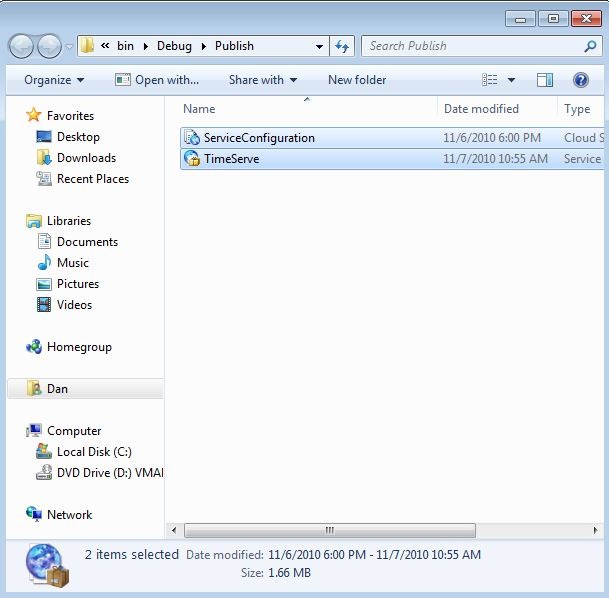This screenshot has height=598, width=609.
Task: Click the Homegroup icon
Action: (34, 346)
